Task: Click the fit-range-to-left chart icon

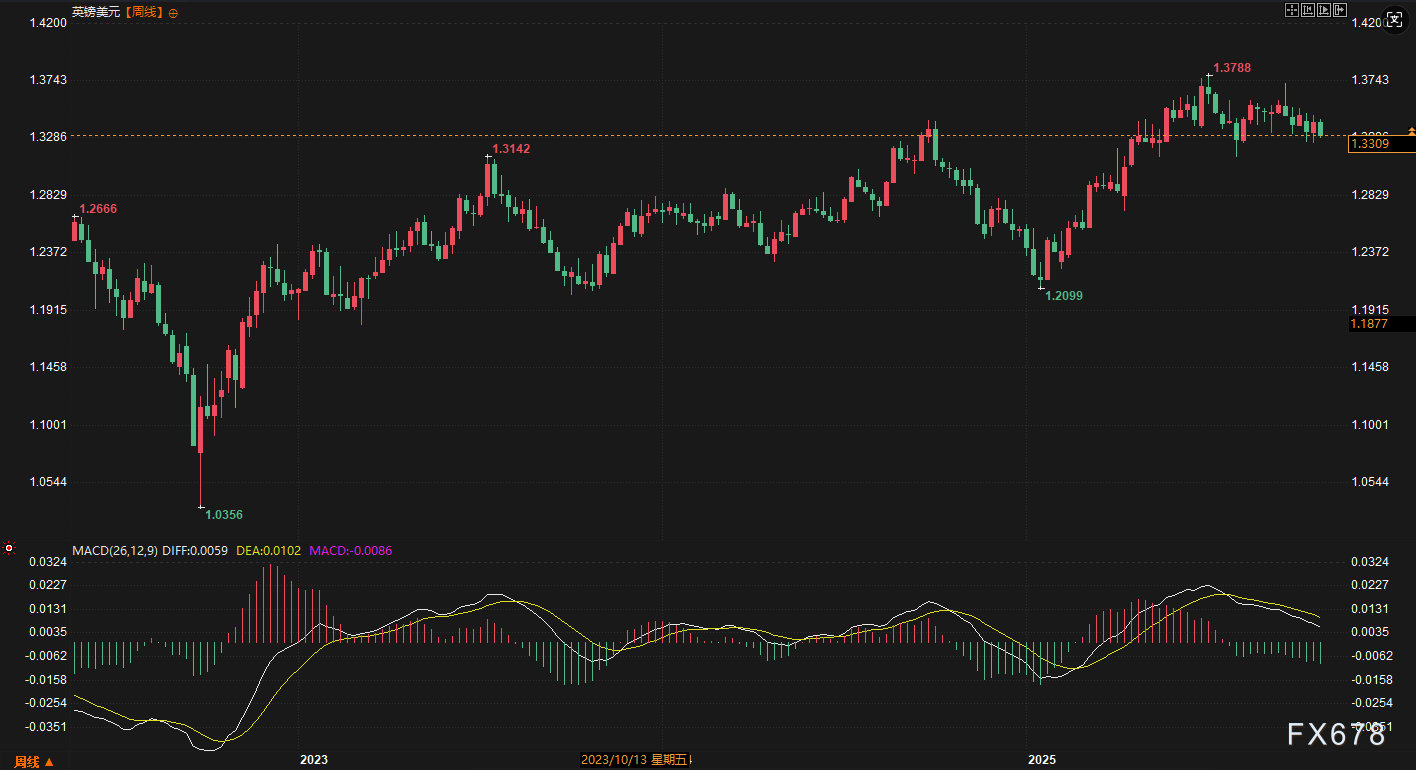Action: (1308, 10)
